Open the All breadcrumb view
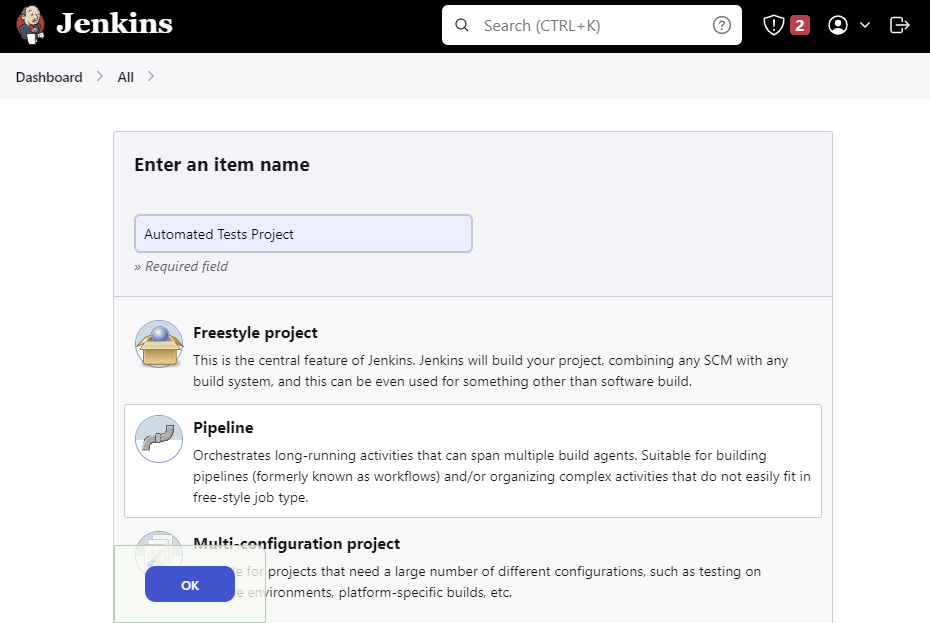930x623 pixels. click(x=125, y=77)
